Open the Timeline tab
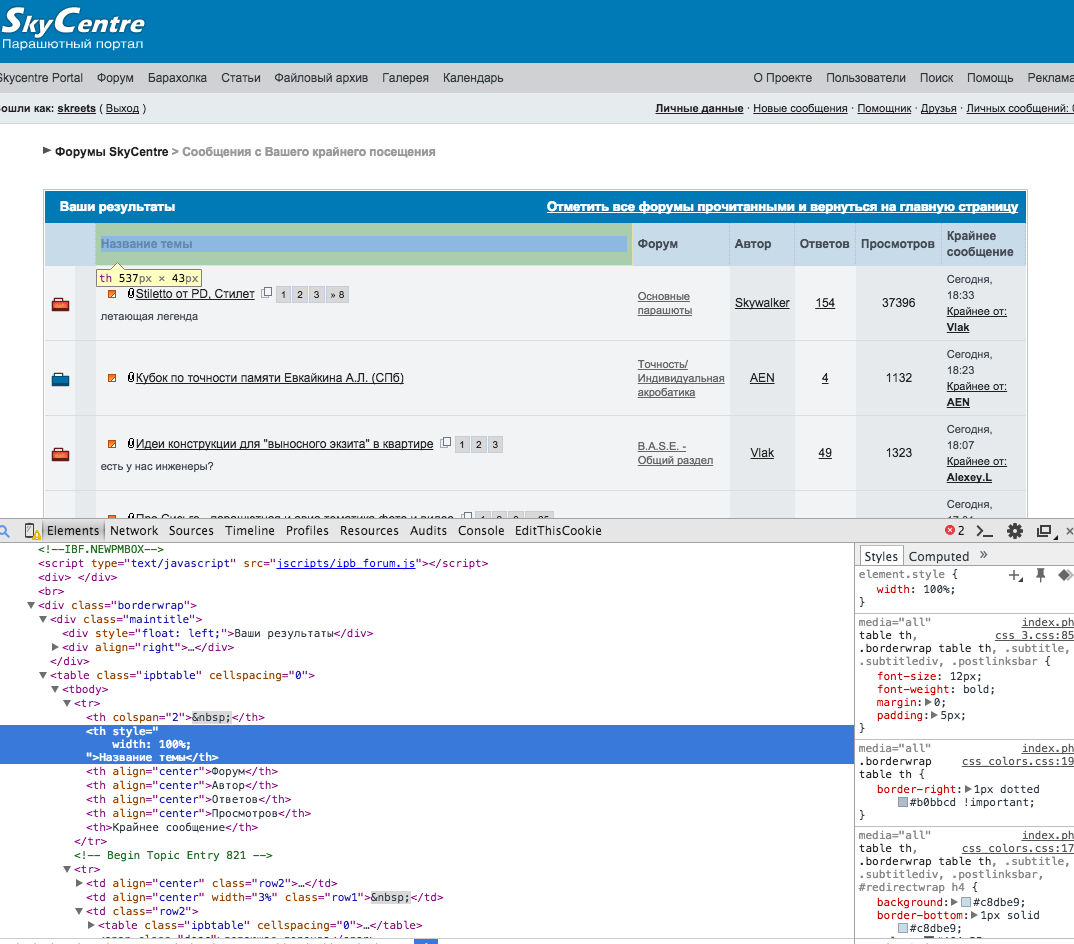 (x=249, y=531)
